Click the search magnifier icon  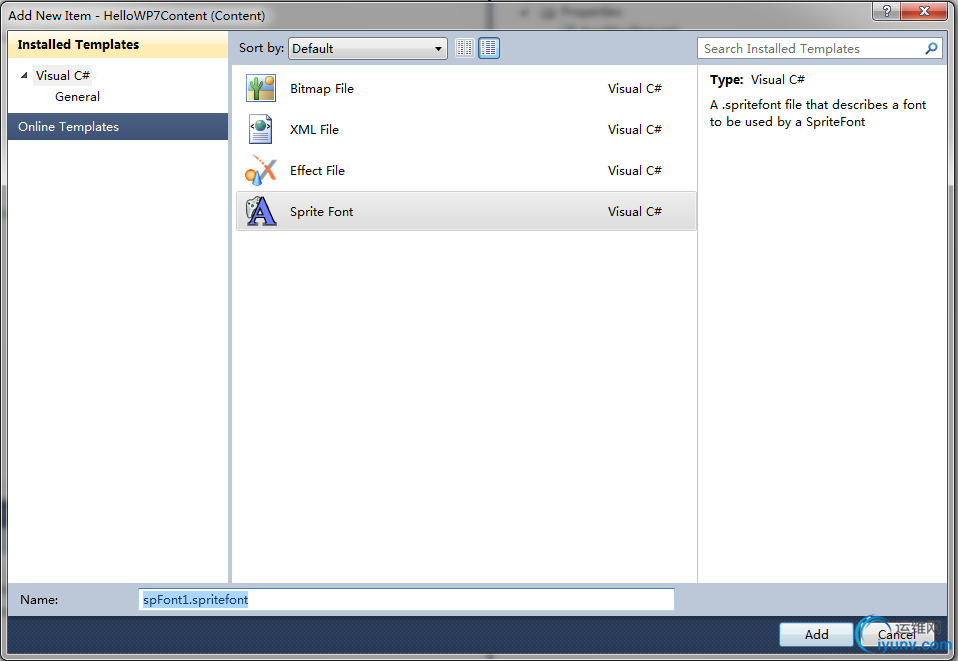pyautogui.click(x=931, y=48)
